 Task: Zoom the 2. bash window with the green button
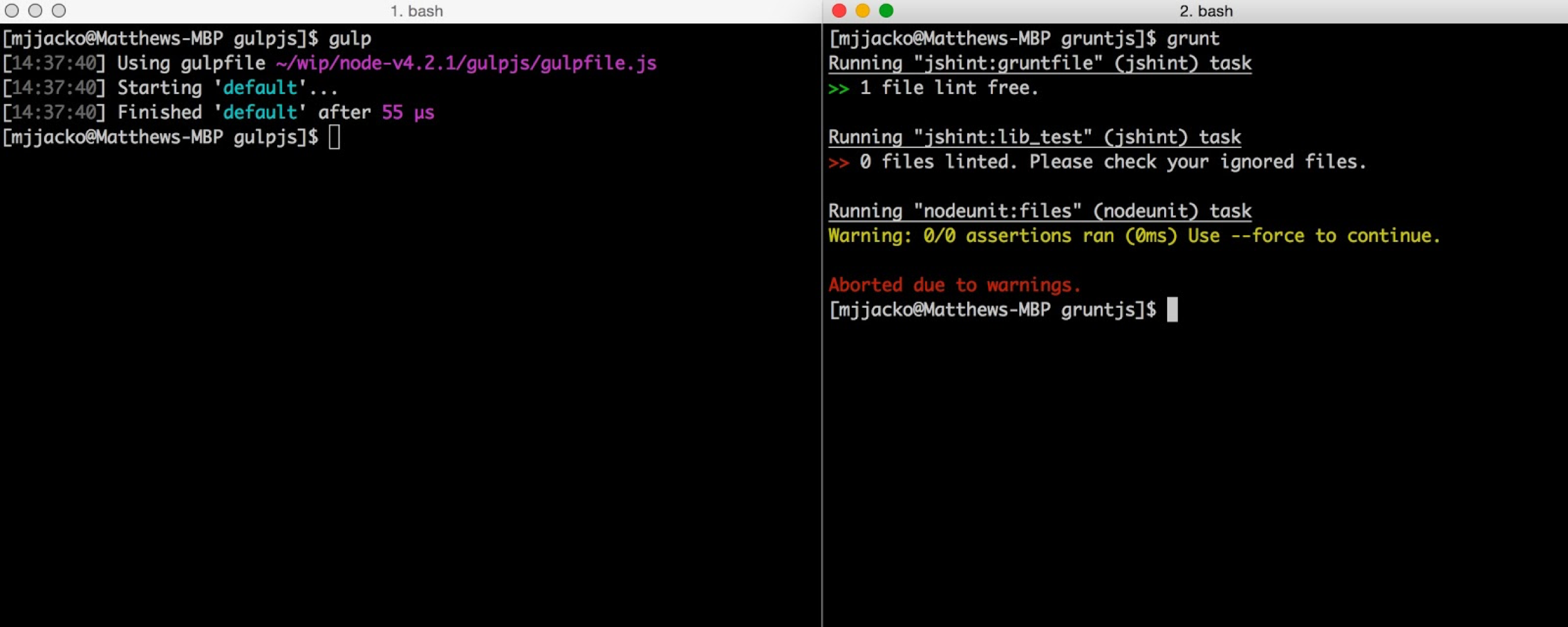tap(886, 11)
